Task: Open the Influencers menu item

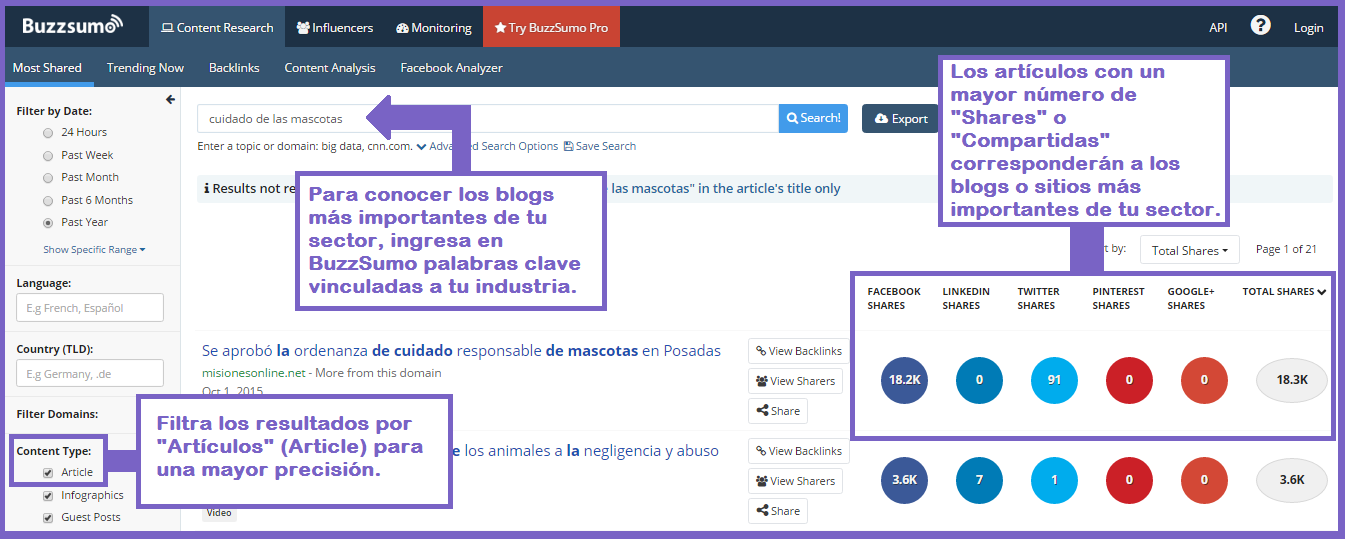Action: 335,28
